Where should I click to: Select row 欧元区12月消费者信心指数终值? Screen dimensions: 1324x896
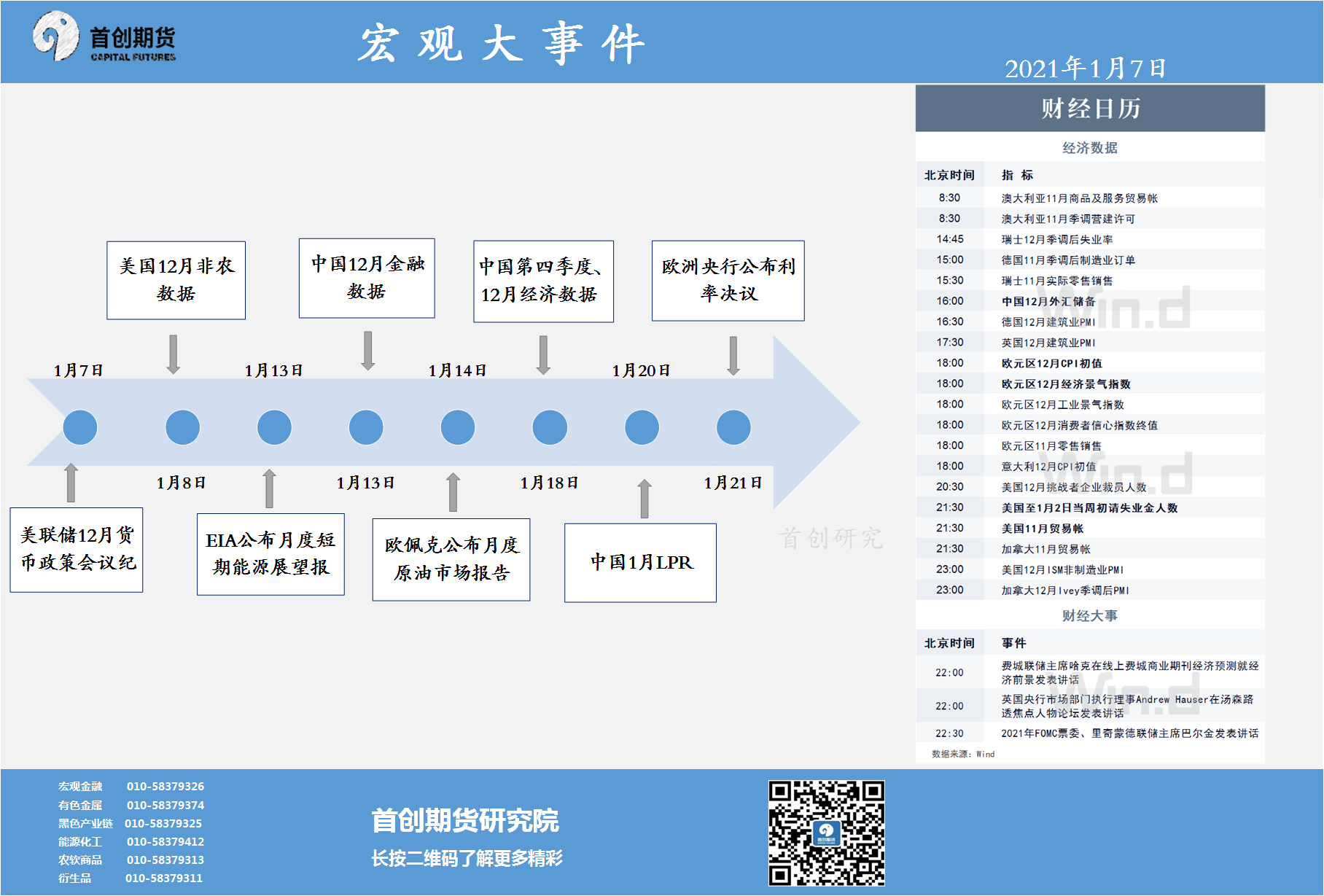coord(1090,425)
